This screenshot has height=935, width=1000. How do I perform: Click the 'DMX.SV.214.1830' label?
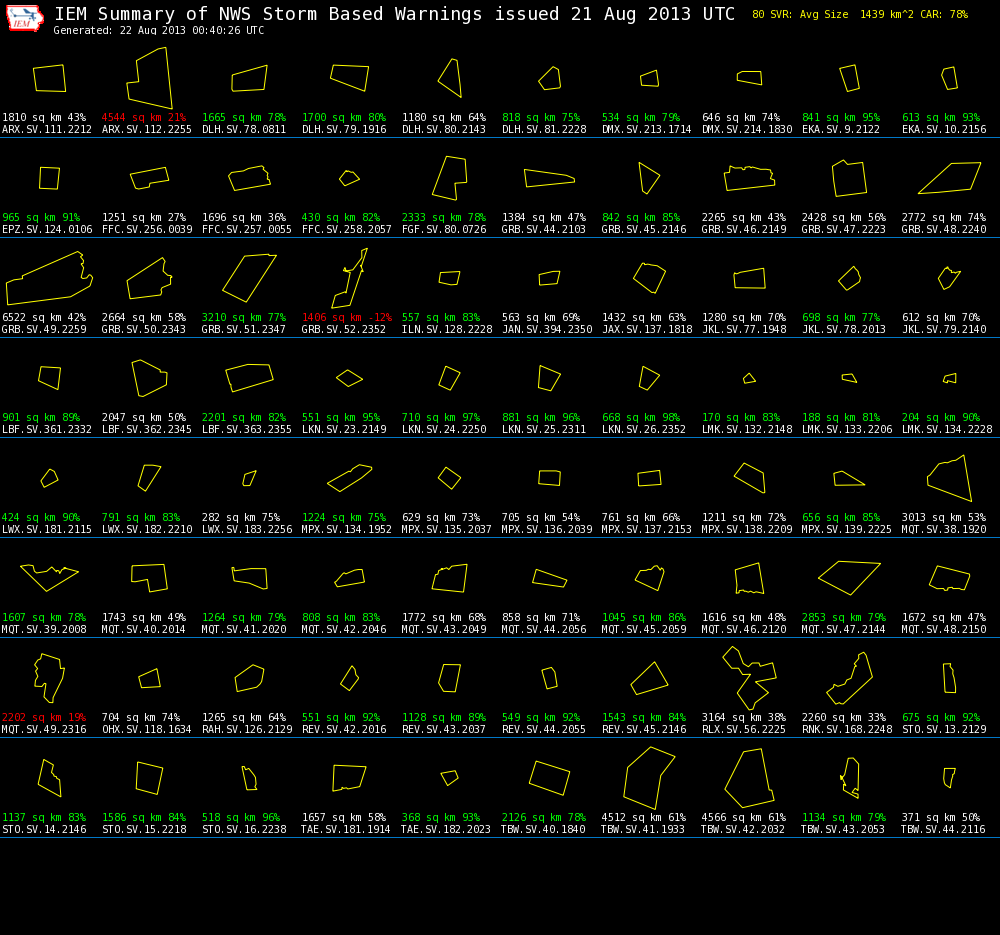[x=747, y=129]
